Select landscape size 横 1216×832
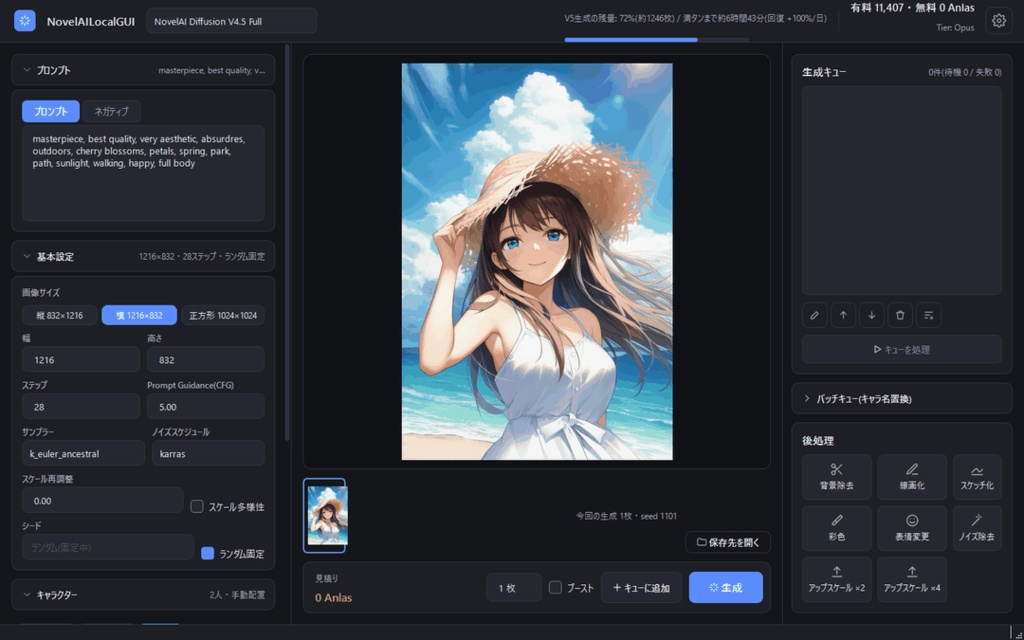This screenshot has width=1024, height=640. point(139,315)
